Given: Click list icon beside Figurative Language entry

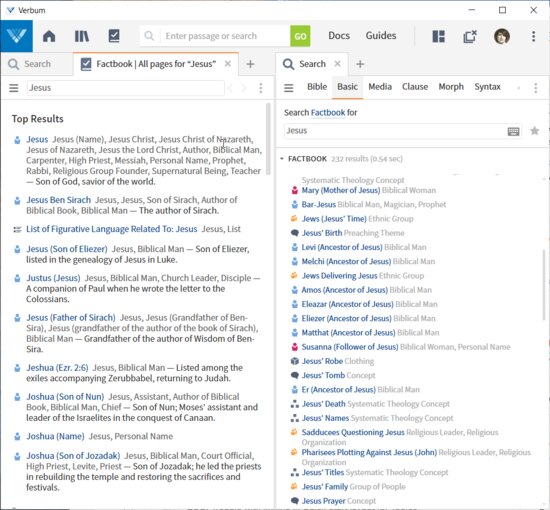Looking at the screenshot, I should [17, 230].
